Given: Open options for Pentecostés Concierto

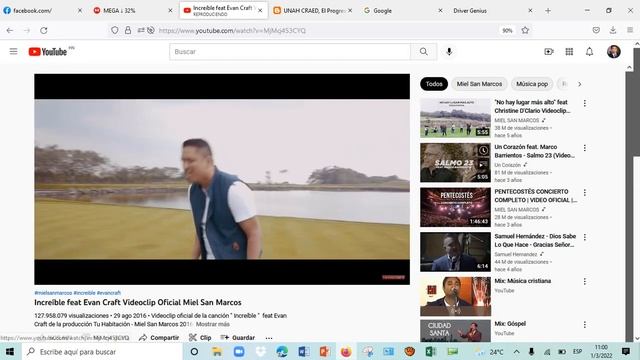Looking at the screenshot, I should coord(585,192).
